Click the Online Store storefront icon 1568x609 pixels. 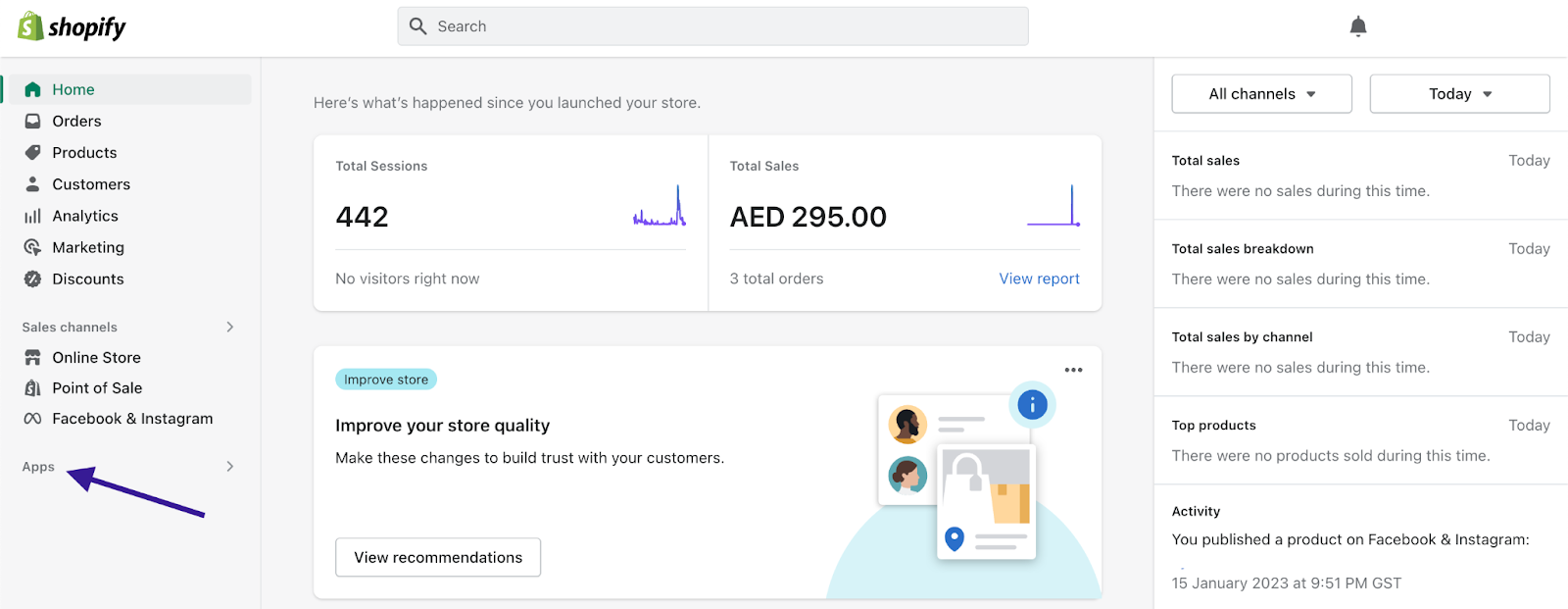pos(32,358)
